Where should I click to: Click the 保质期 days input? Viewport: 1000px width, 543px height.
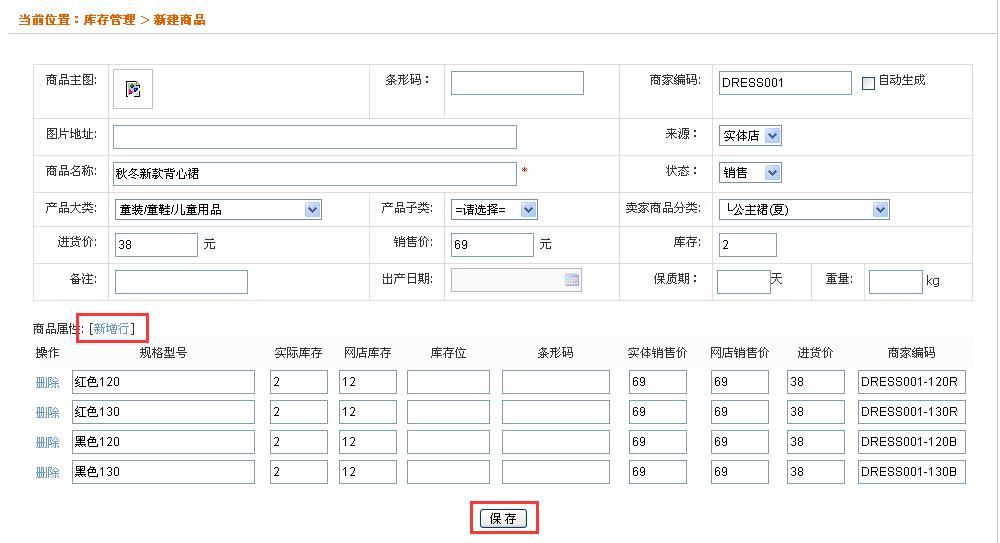point(742,282)
